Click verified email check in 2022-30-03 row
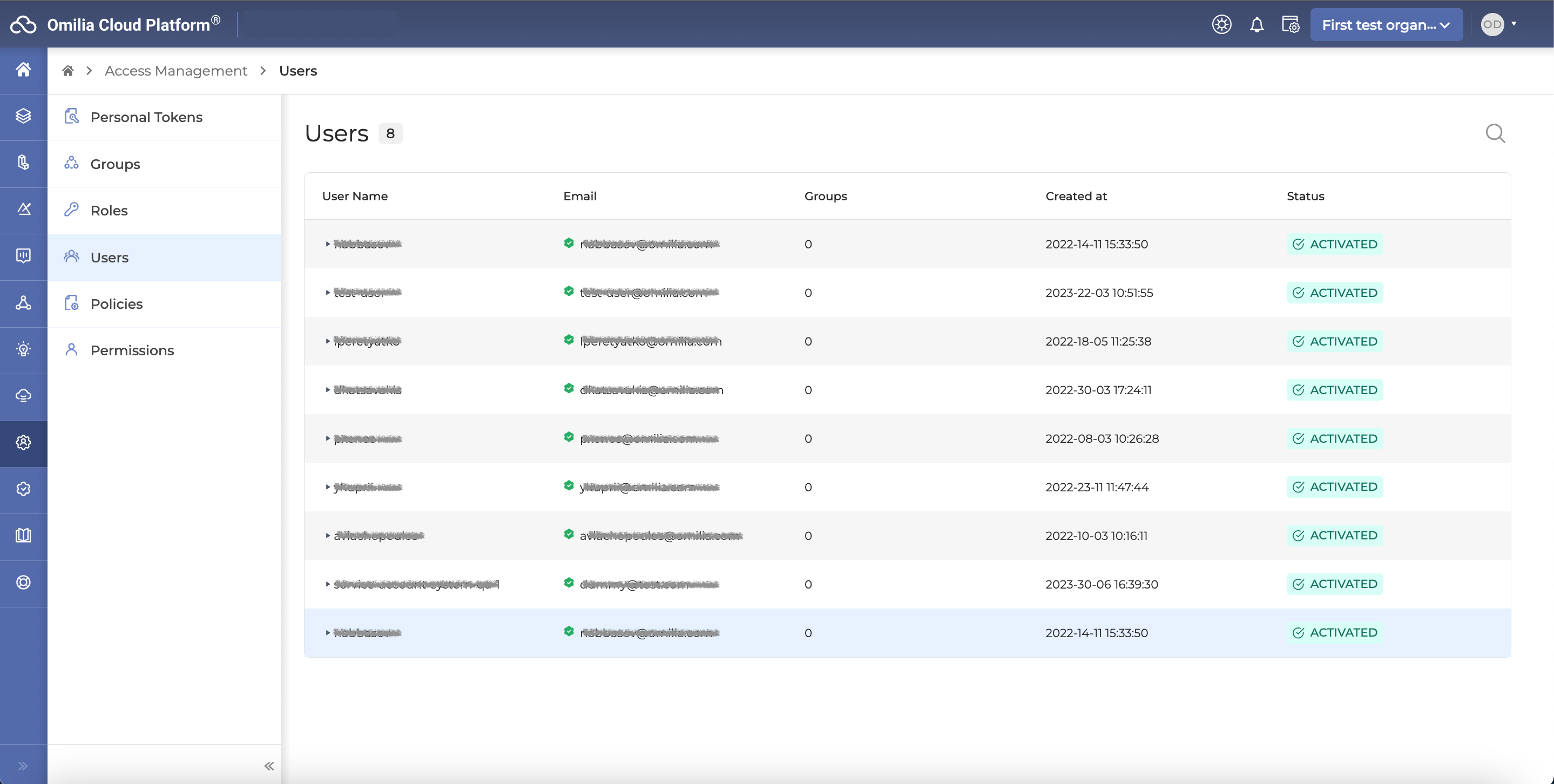This screenshot has width=1554, height=784. pos(568,388)
